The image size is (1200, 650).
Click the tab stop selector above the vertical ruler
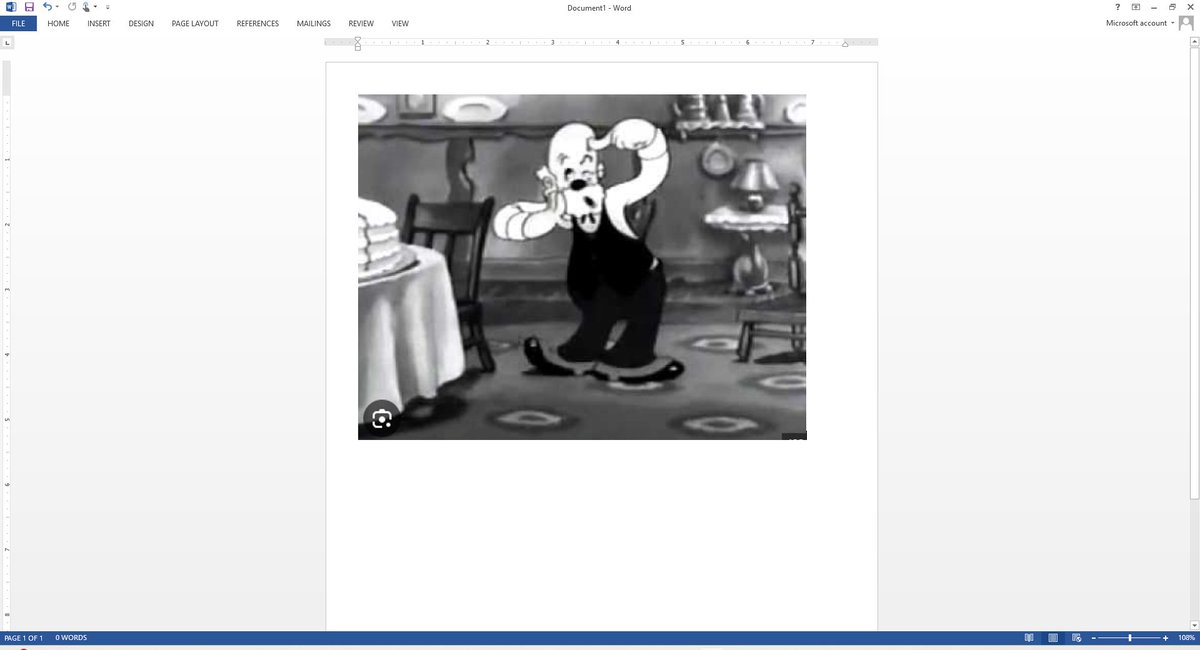click(8, 43)
